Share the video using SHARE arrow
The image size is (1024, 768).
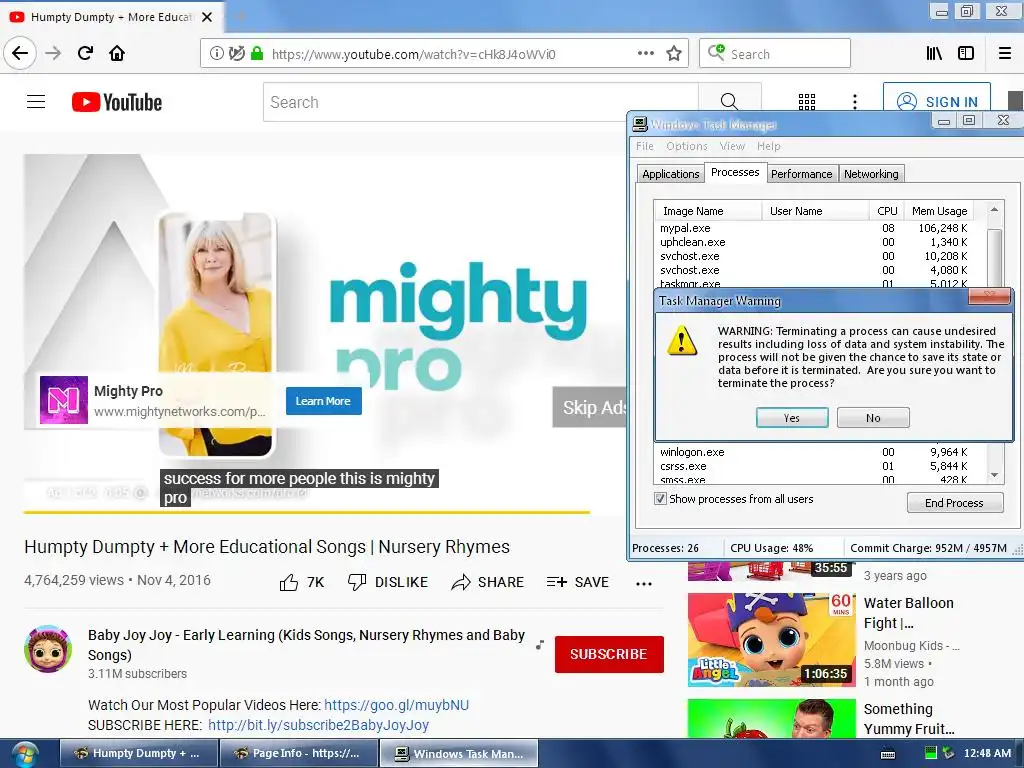[488, 582]
